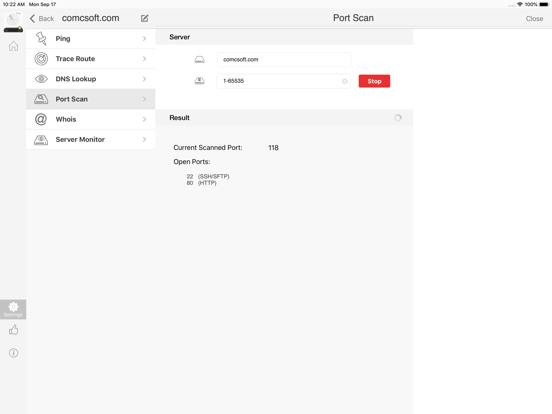The width and height of the screenshot is (552, 414).
Task: Open the Ping tool
Action: point(90,38)
